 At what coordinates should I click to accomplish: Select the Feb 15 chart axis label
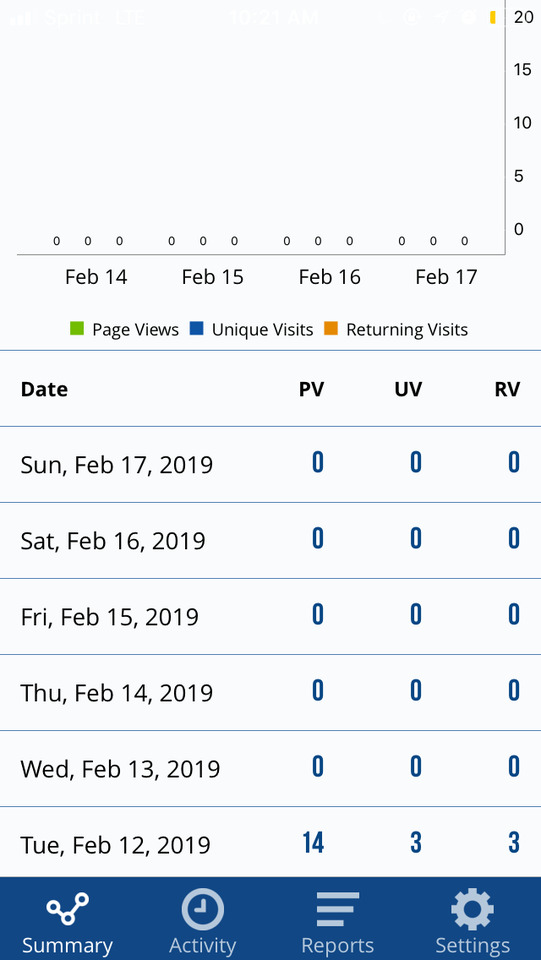tap(212, 277)
